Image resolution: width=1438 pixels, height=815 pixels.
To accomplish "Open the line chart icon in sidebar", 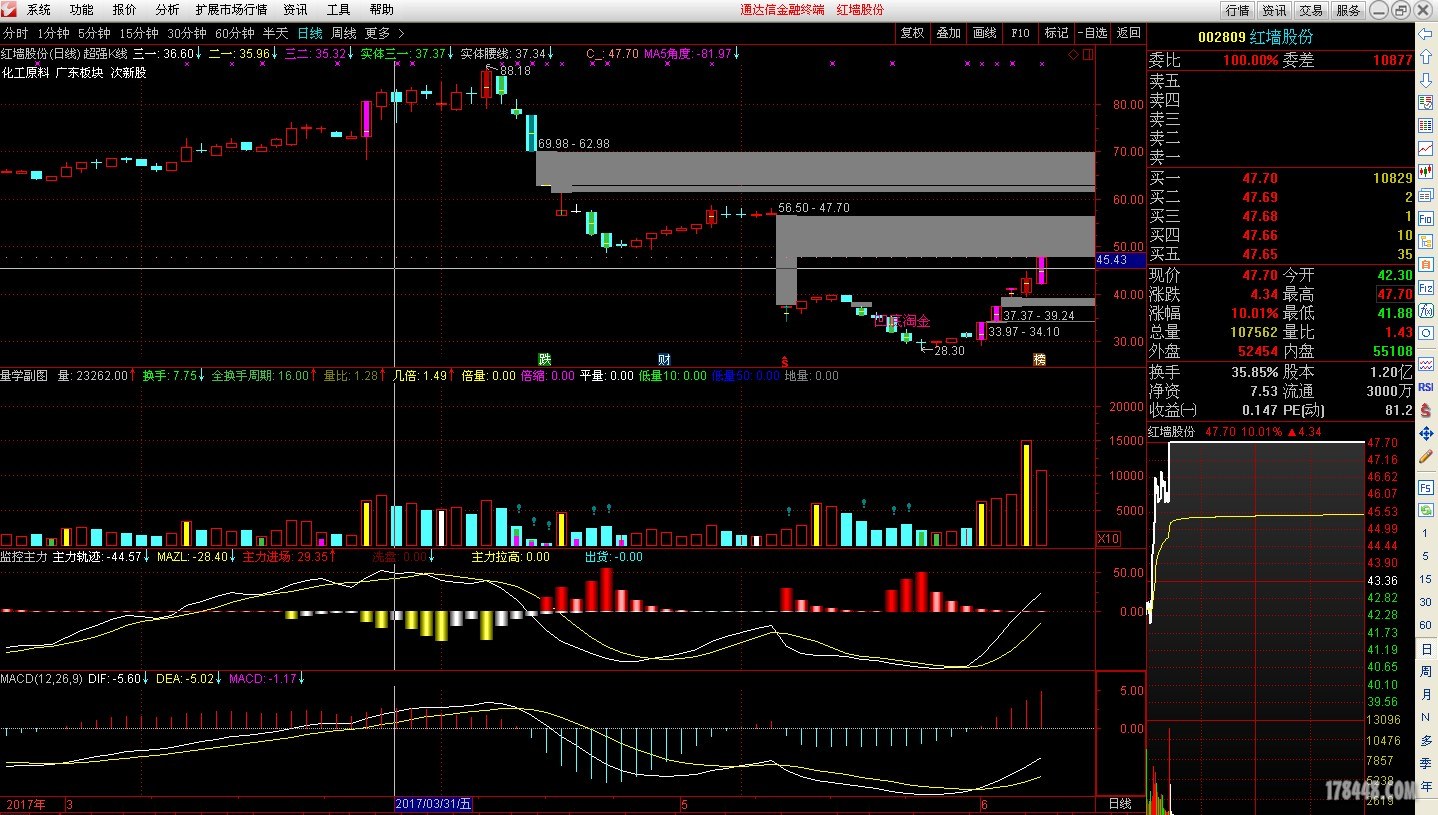I will coord(1425,149).
